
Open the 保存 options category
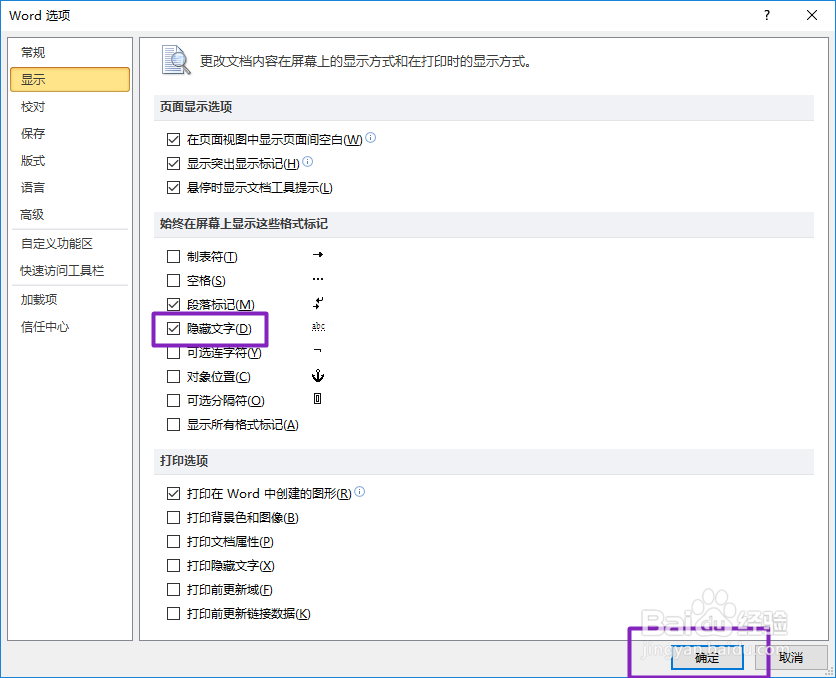tap(70, 133)
